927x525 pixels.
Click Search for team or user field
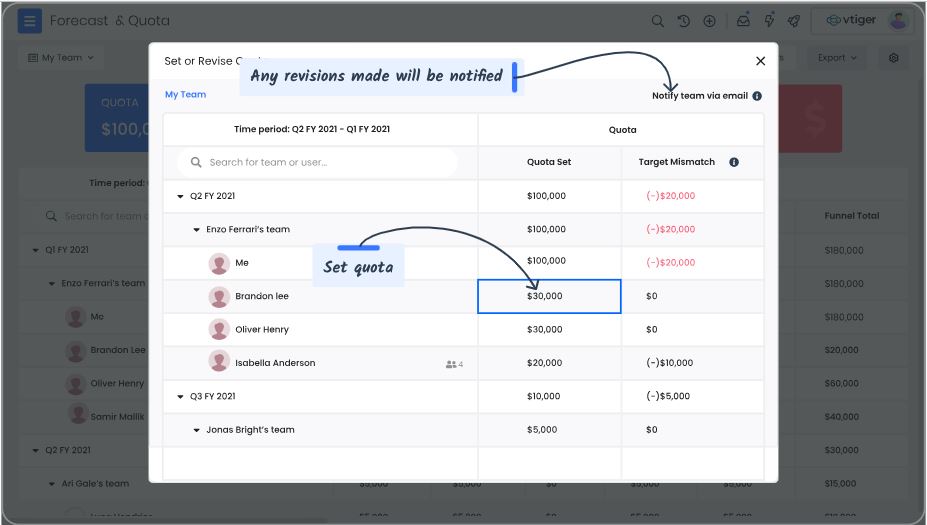click(317, 162)
